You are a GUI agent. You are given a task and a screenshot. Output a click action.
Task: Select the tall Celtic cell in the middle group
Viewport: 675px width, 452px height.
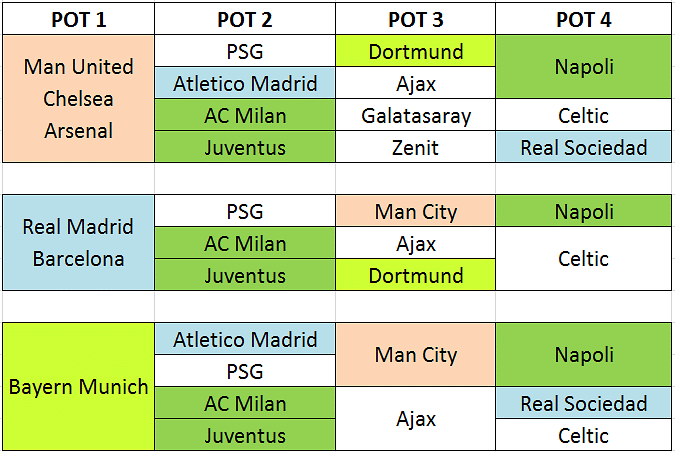(584, 259)
